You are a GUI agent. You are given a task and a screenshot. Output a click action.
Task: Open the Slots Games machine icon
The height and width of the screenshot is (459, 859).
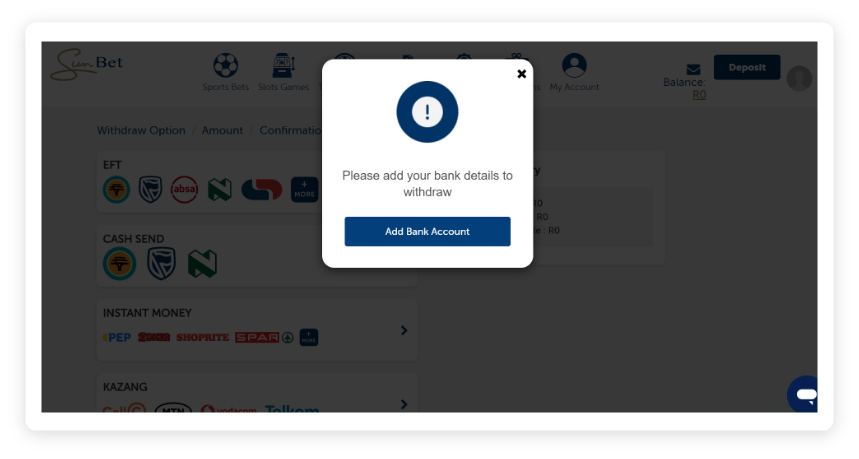coord(283,66)
